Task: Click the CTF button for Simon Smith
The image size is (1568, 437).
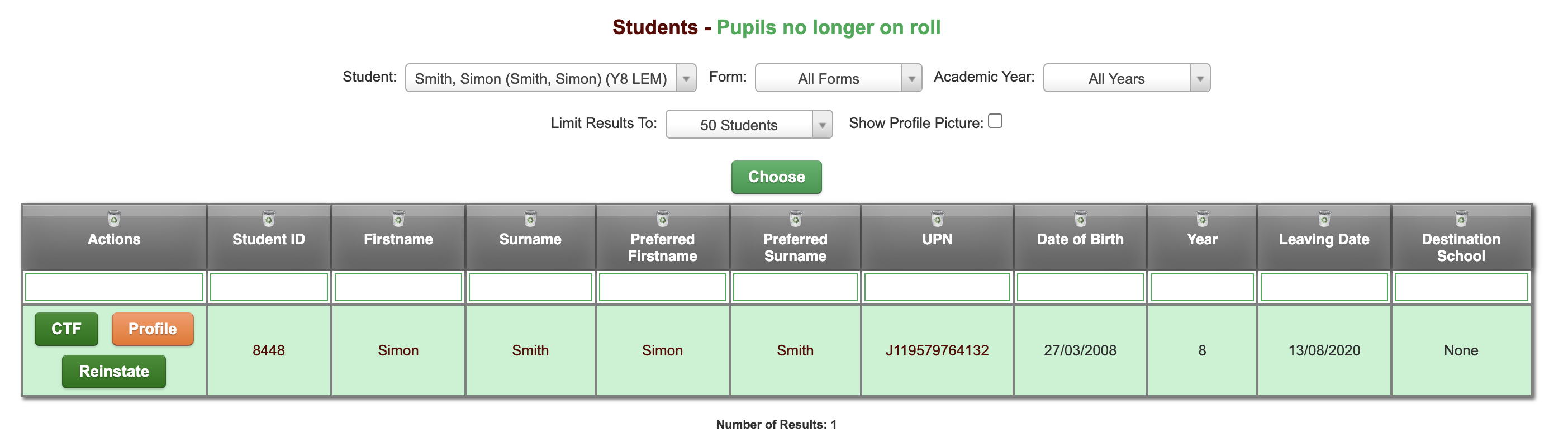Action: click(66, 329)
